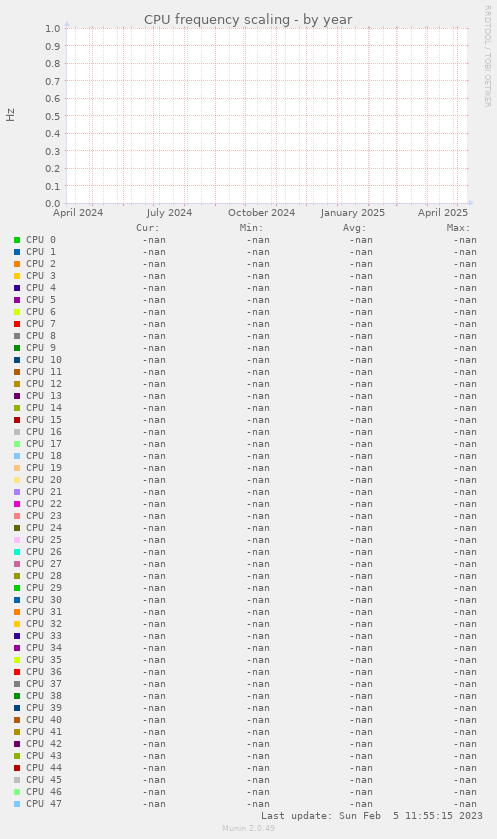Click the April 2025 x-axis label
497x839 pixels.
click(443, 212)
